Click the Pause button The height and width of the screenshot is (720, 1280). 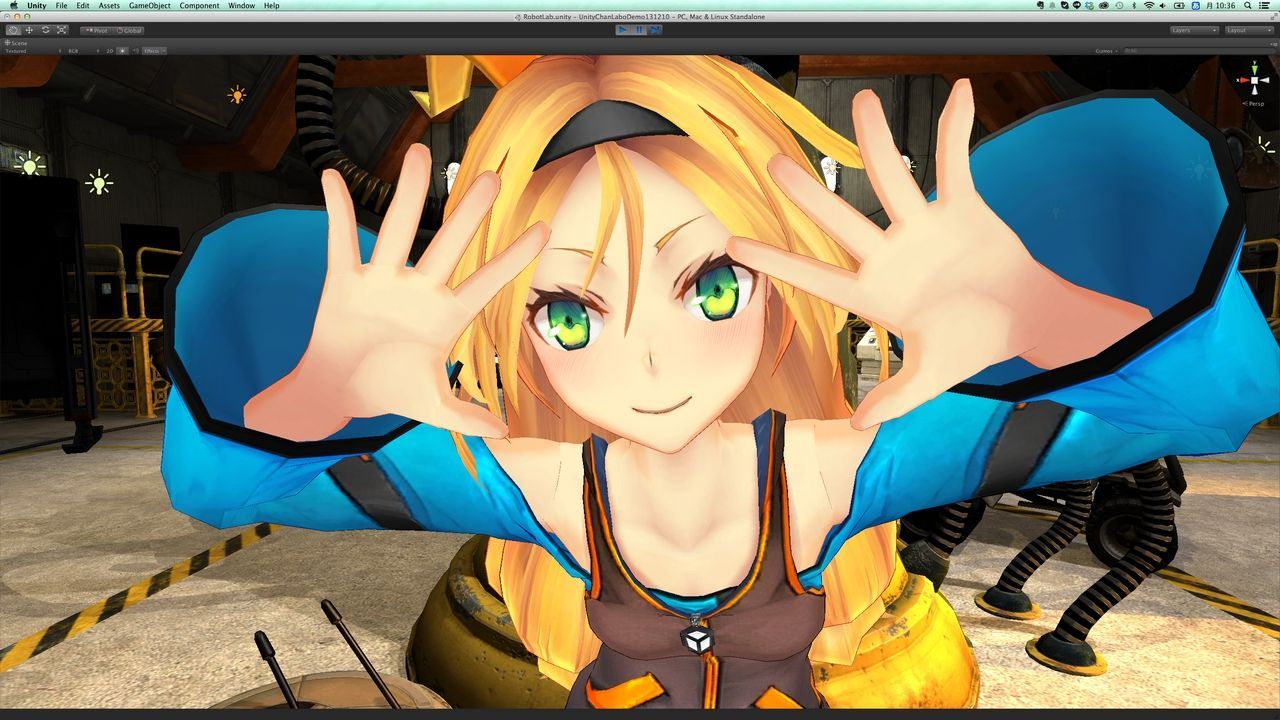click(x=639, y=30)
